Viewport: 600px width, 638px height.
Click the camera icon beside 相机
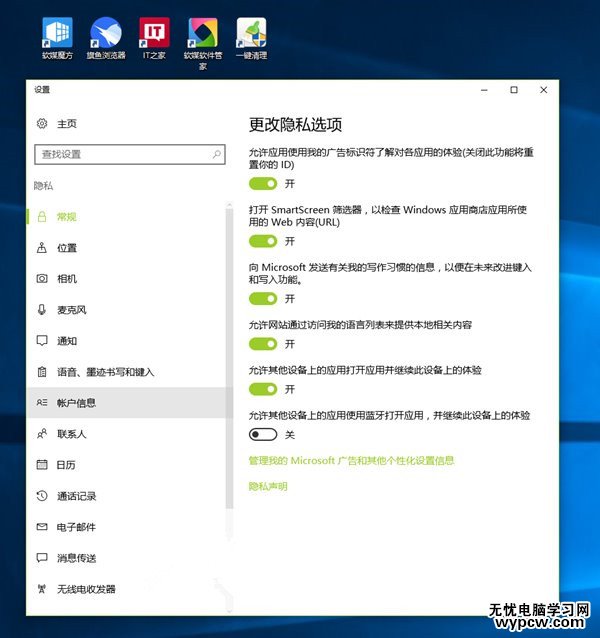[42, 279]
